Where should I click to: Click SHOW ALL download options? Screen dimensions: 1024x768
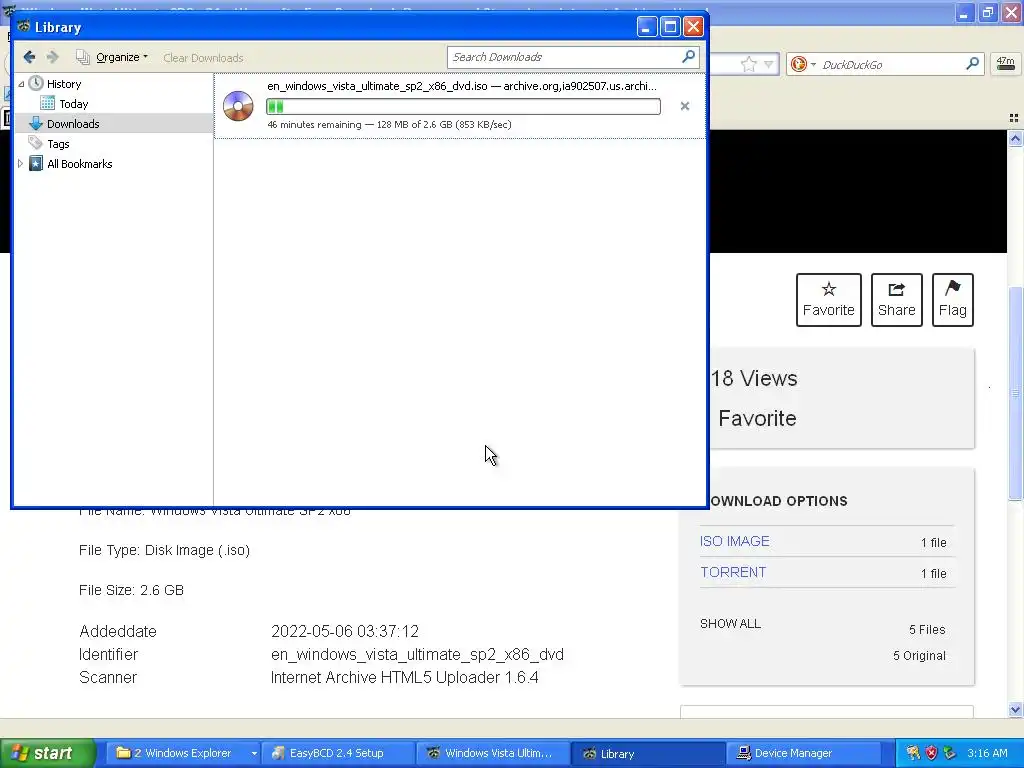pyautogui.click(x=730, y=624)
